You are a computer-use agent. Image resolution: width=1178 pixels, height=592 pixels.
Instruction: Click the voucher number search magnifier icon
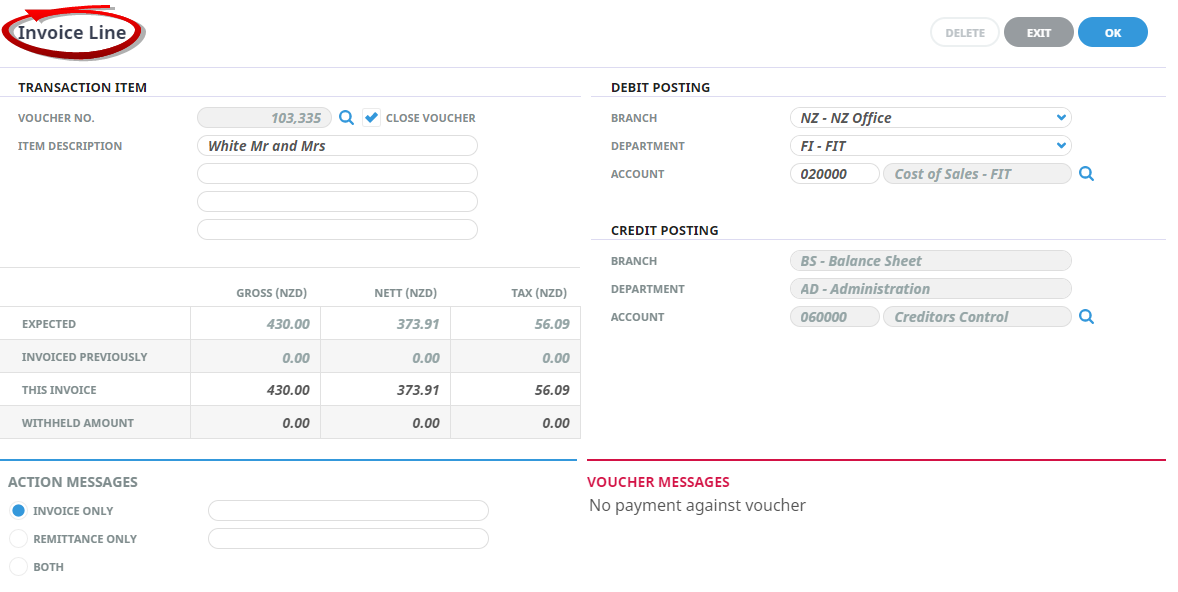pyautogui.click(x=346, y=118)
